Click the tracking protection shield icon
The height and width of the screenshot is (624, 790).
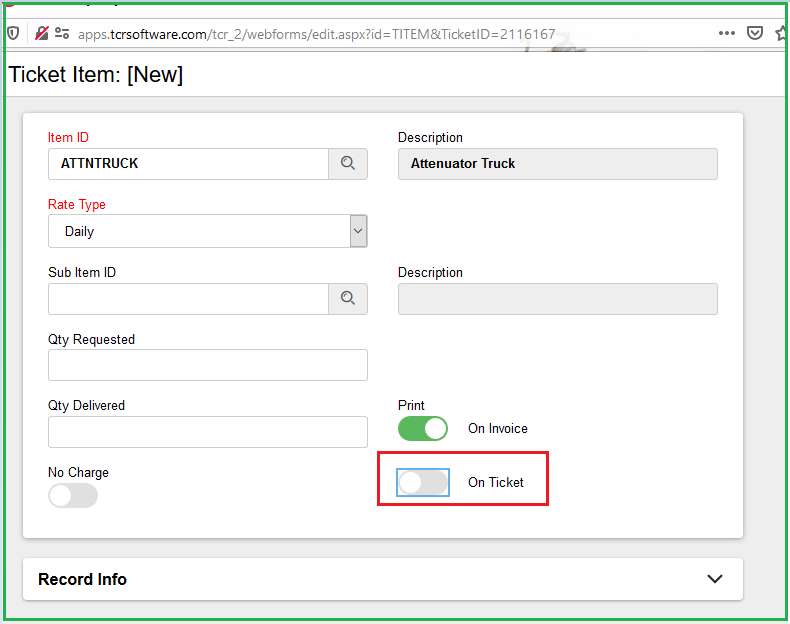pos(12,33)
